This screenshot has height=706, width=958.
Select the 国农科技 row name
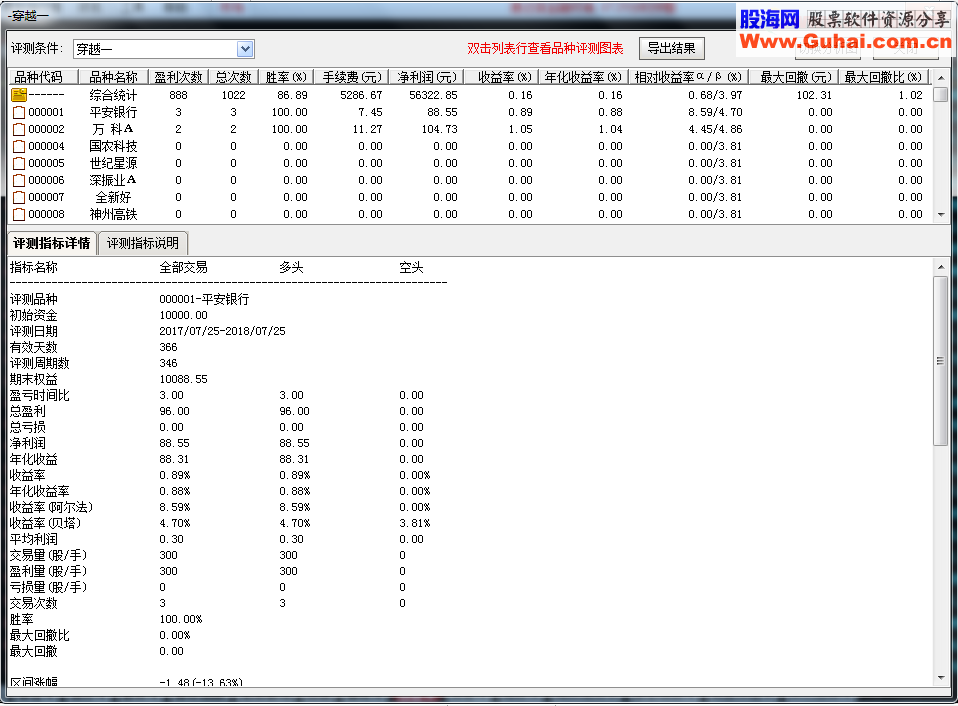pyautogui.click(x=114, y=147)
